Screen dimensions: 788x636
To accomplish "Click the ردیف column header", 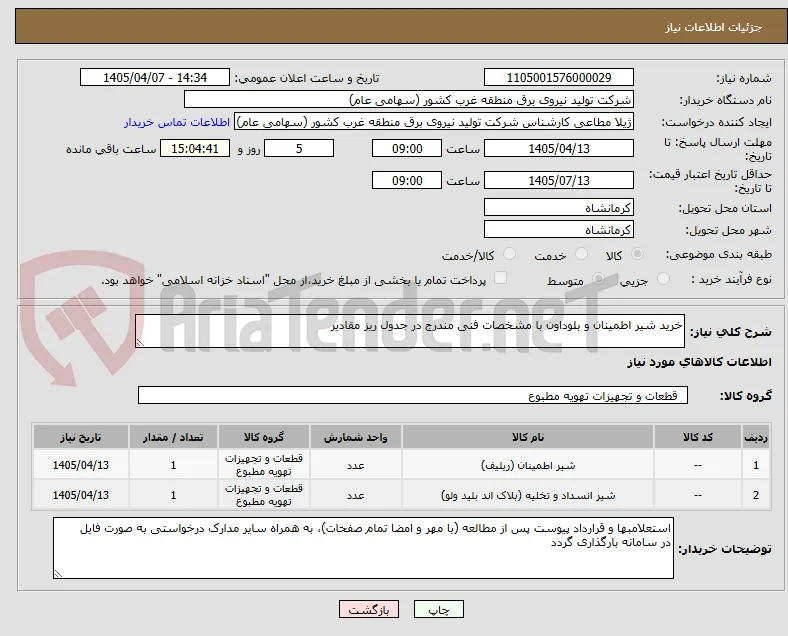I will pyautogui.click(x=755, y=437).
